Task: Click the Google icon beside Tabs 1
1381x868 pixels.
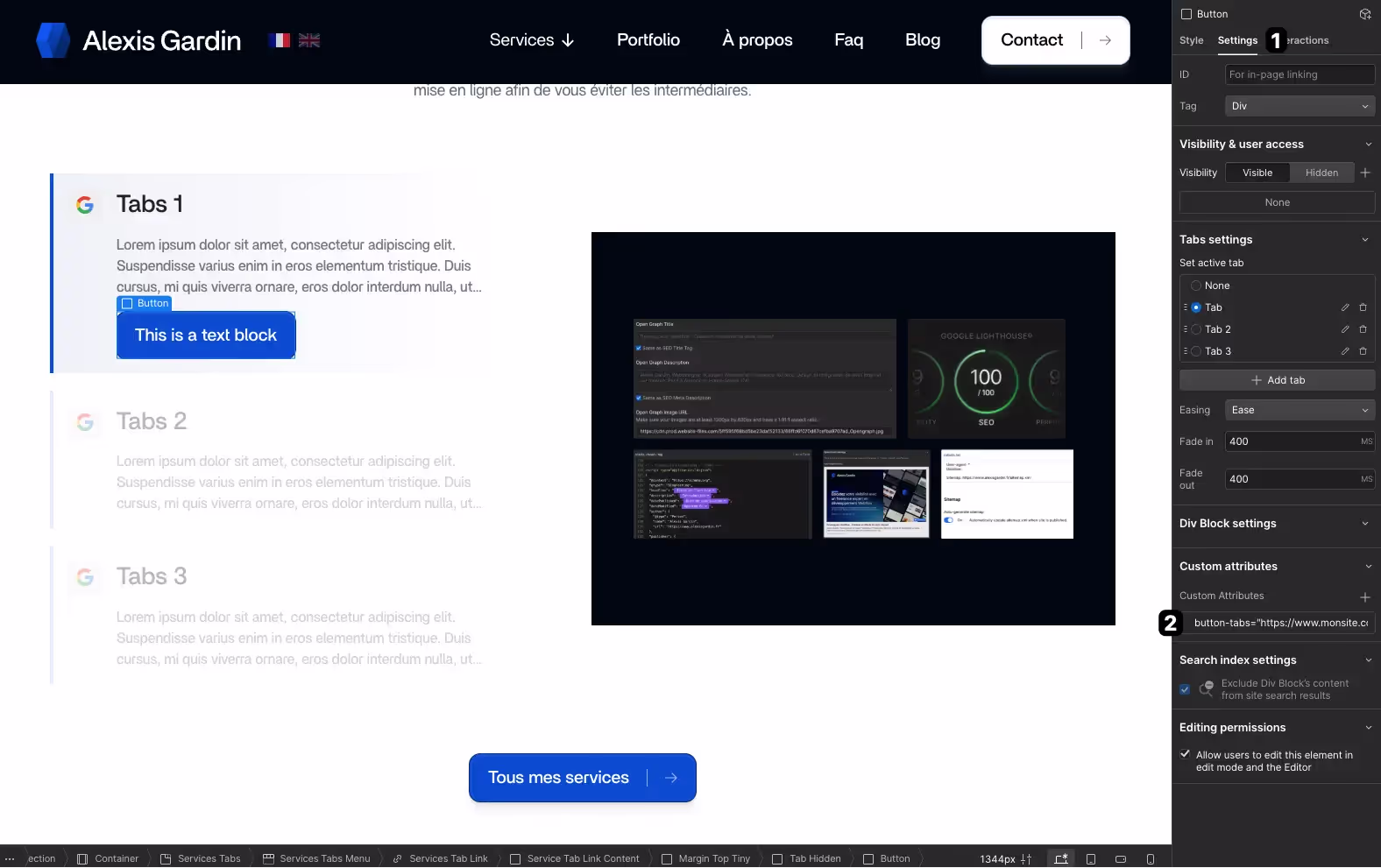Action: click(85, 205)
